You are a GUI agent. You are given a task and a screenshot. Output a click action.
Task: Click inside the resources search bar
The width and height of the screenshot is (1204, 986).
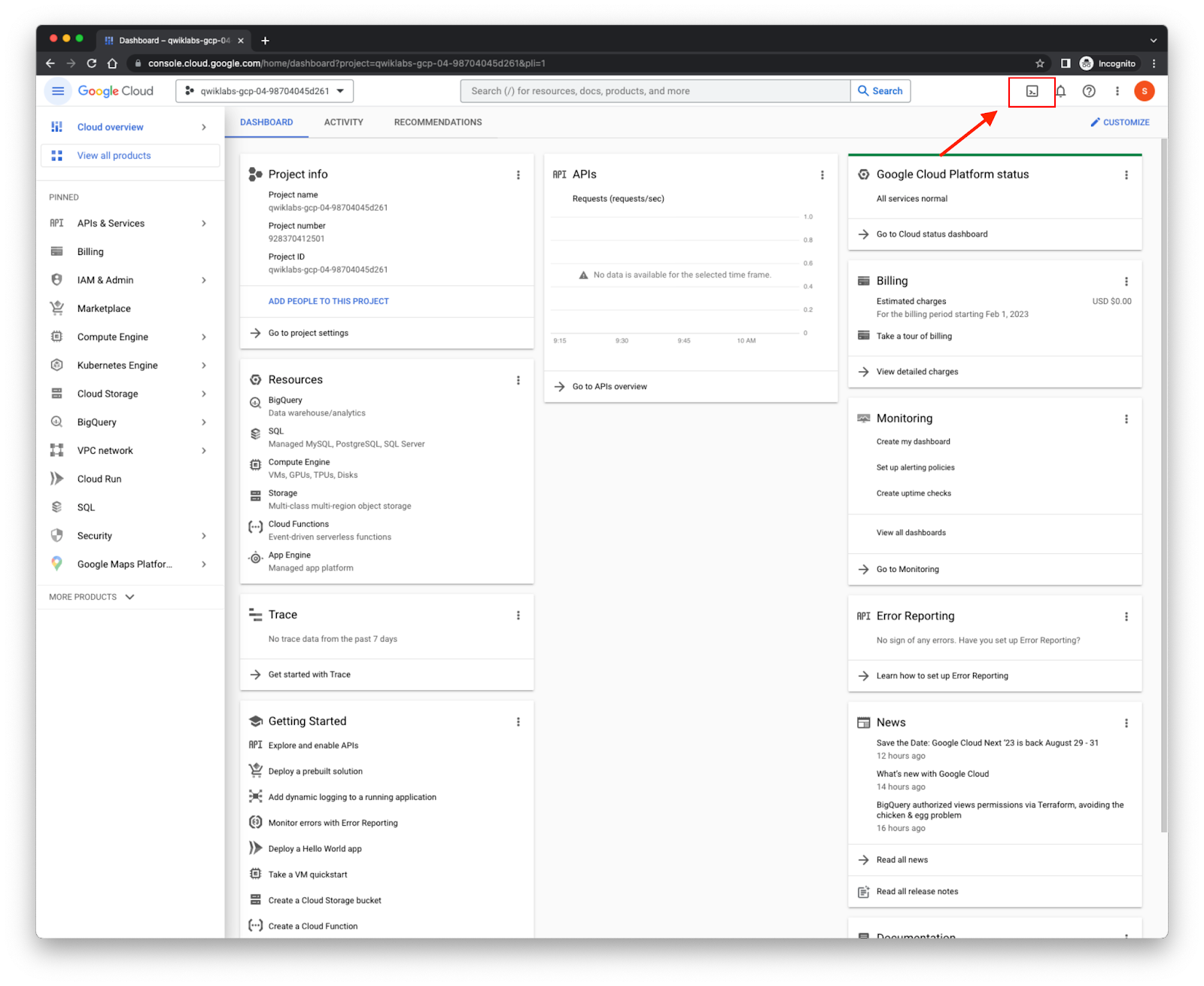[655, 90]
